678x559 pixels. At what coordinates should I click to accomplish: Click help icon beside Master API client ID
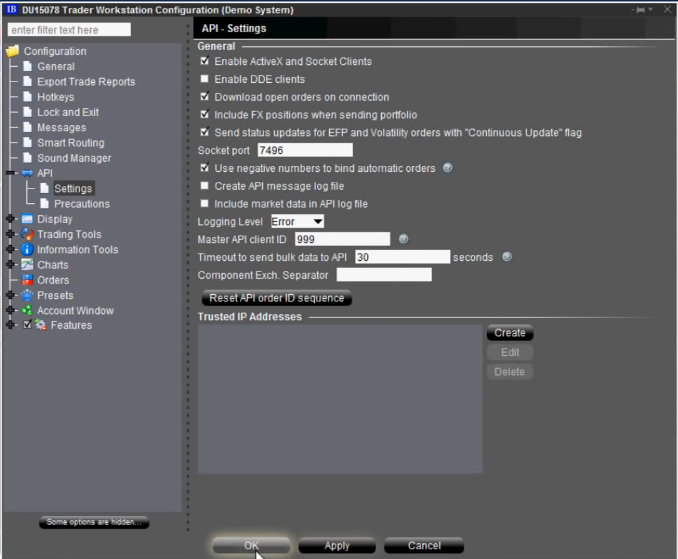pyautogui.click(x=403, y=239)
